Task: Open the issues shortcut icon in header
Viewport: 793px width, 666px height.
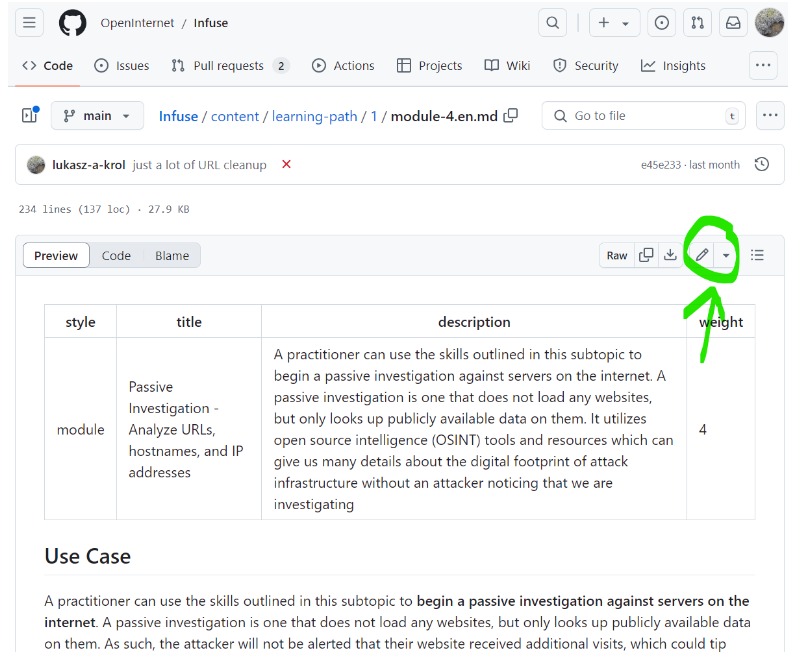Action: (x=662, y=23)
